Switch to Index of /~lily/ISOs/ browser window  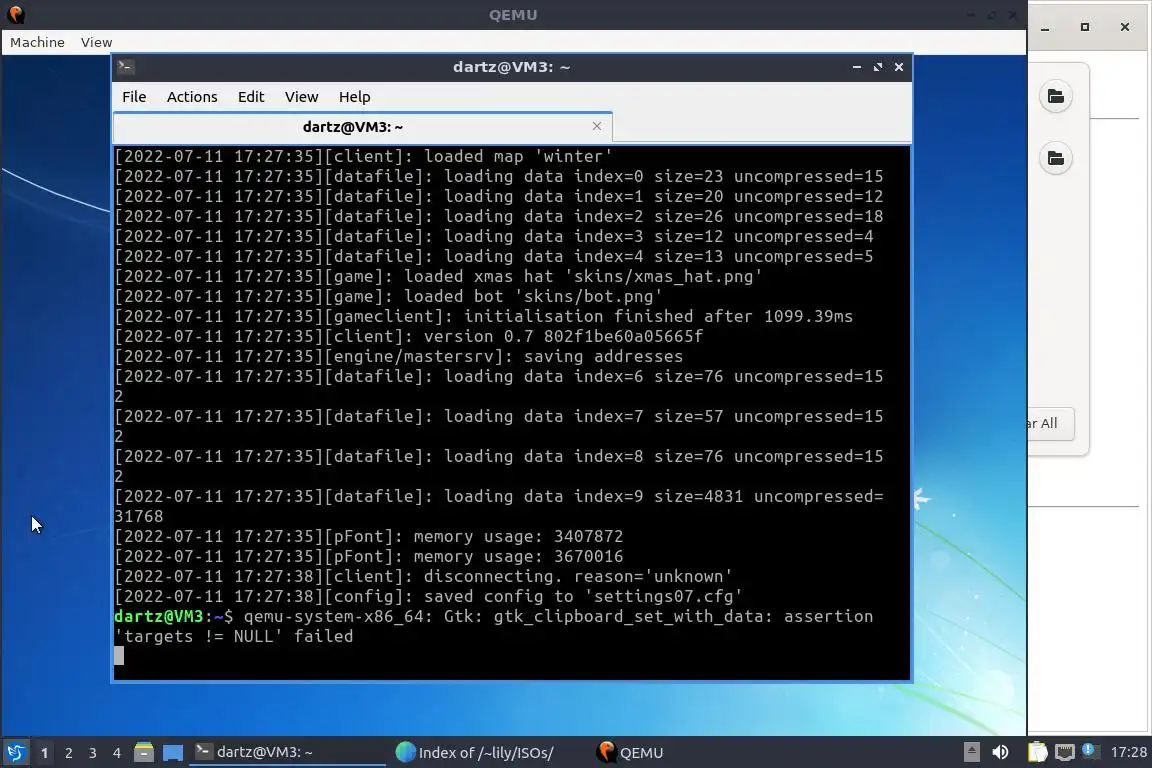point(475,752)
